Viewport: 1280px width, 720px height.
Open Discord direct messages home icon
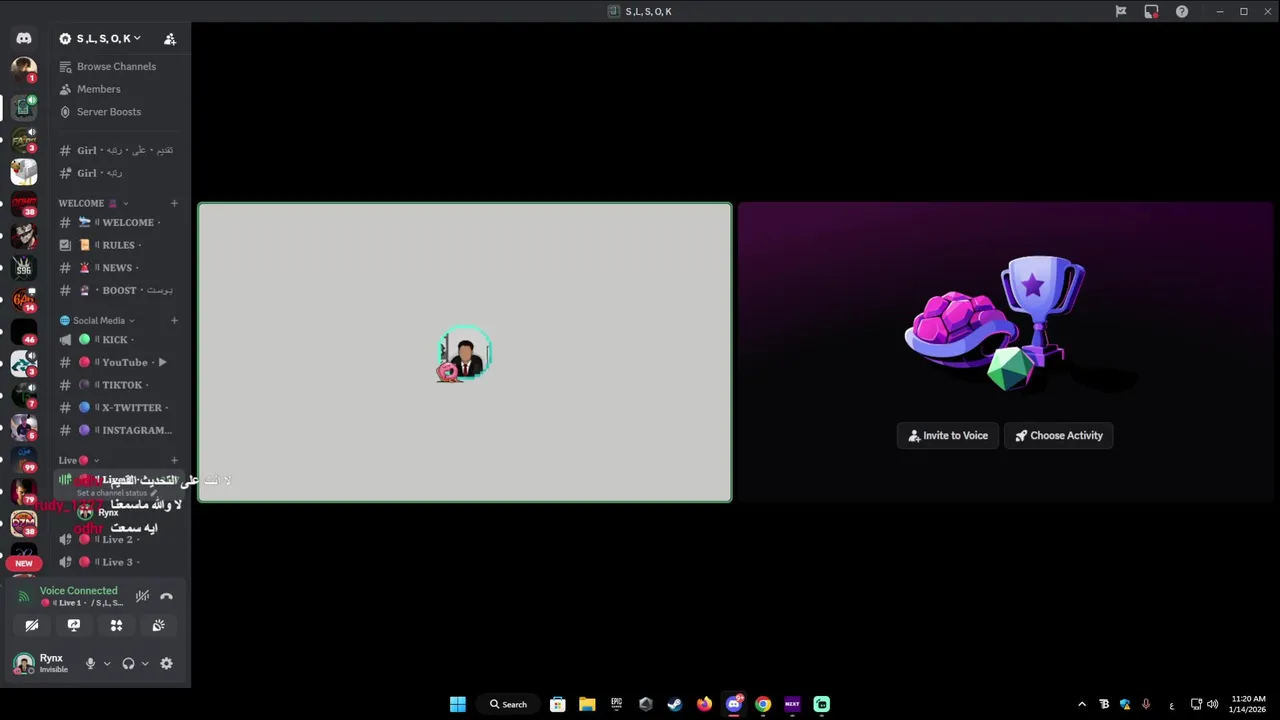pos(24,38)
